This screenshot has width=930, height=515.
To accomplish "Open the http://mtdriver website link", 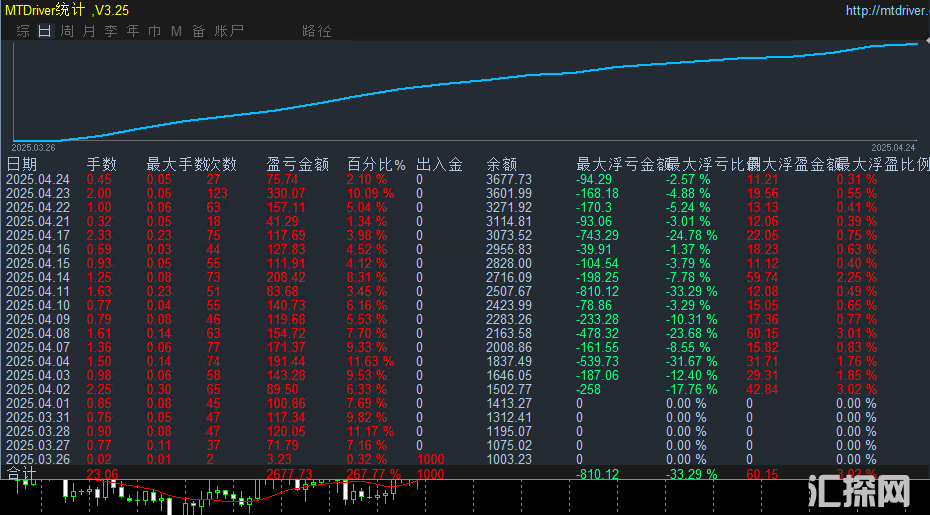I will point(886,11).
